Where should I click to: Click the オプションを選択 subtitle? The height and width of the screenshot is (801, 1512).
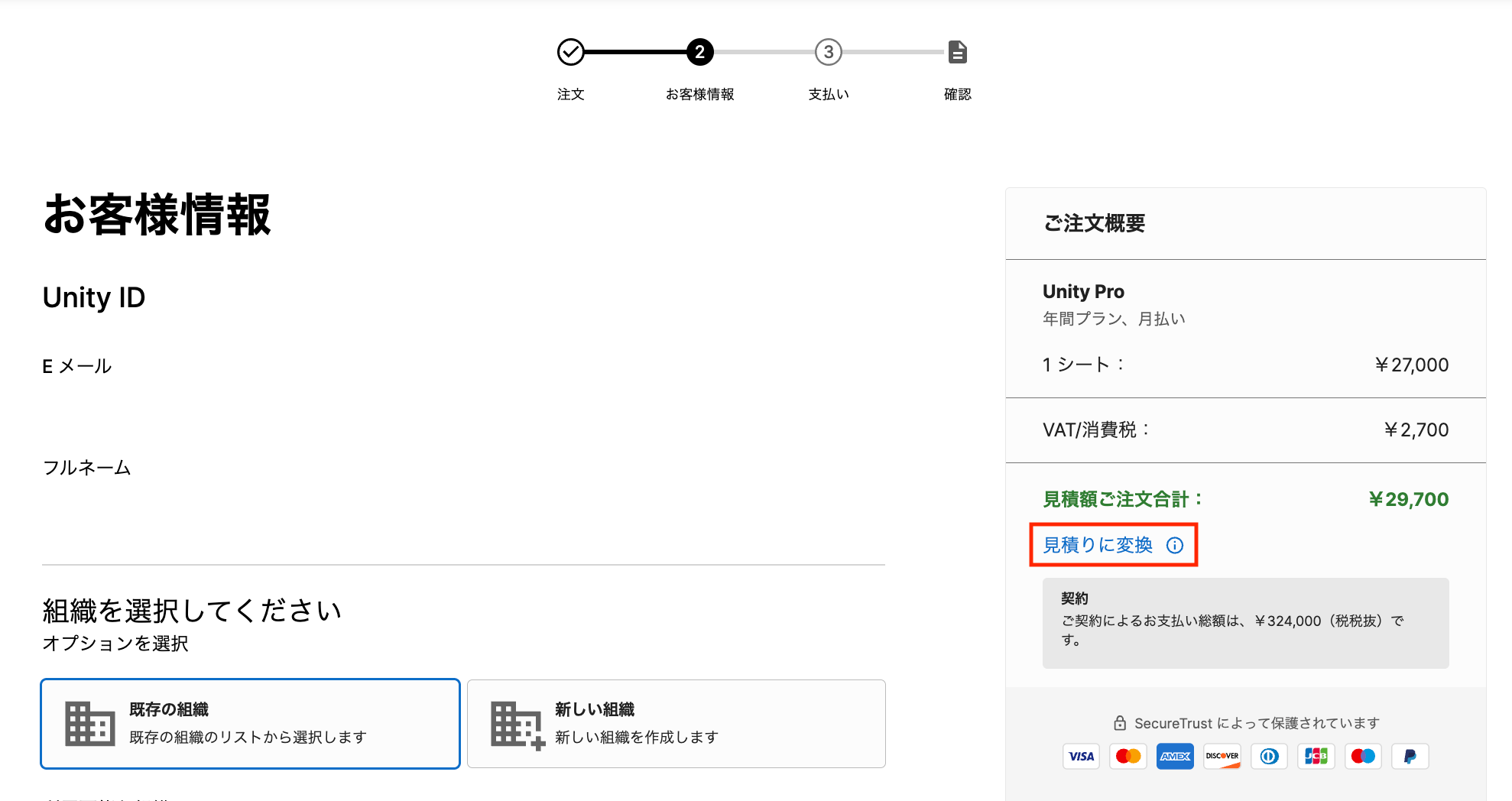point(115,644)
